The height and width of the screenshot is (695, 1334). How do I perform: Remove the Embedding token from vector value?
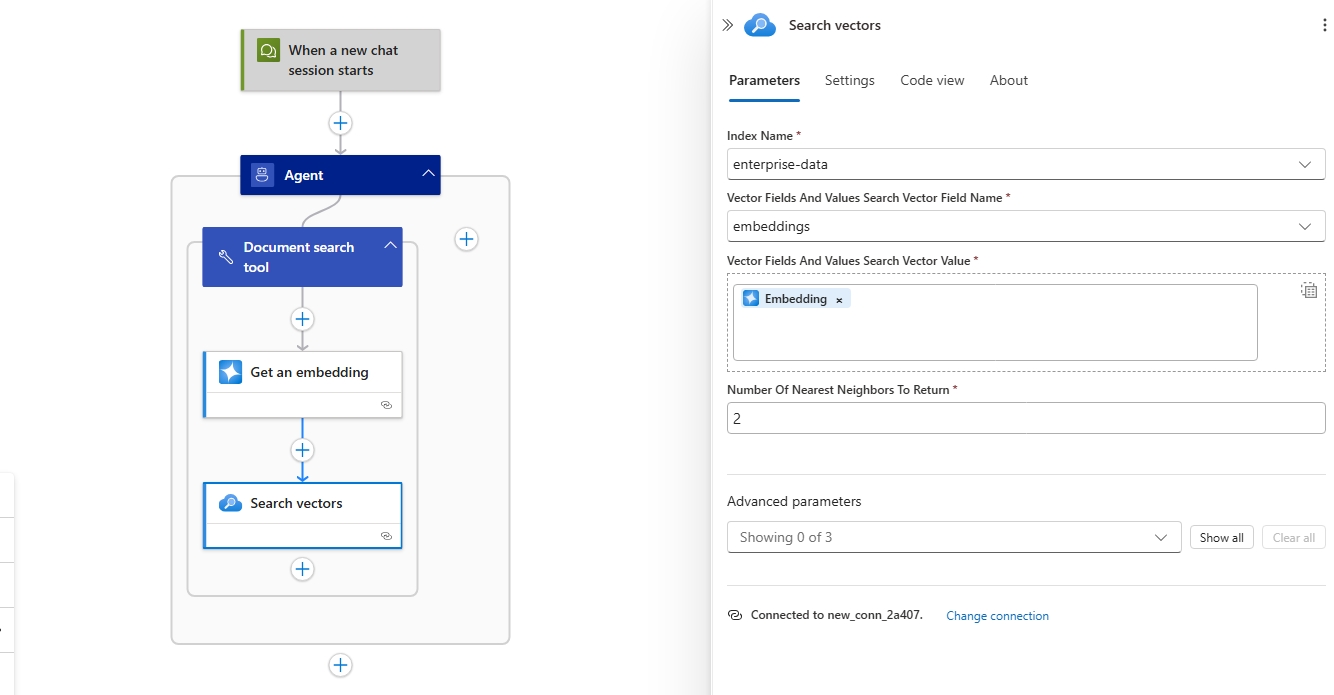tap(839, 300)
